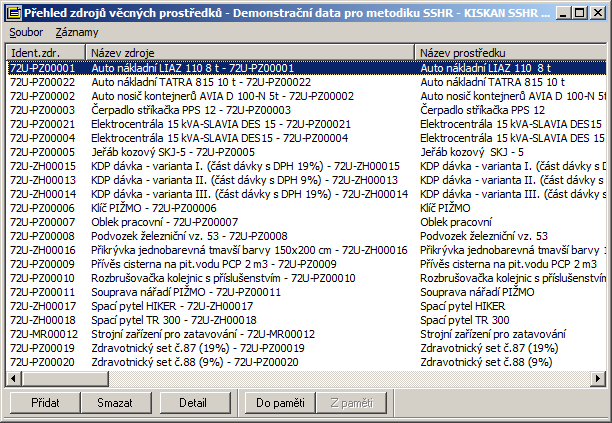The image size is (612, 423).
Task: Sort by Ident.zdr. column header
Action: point(46,52)
